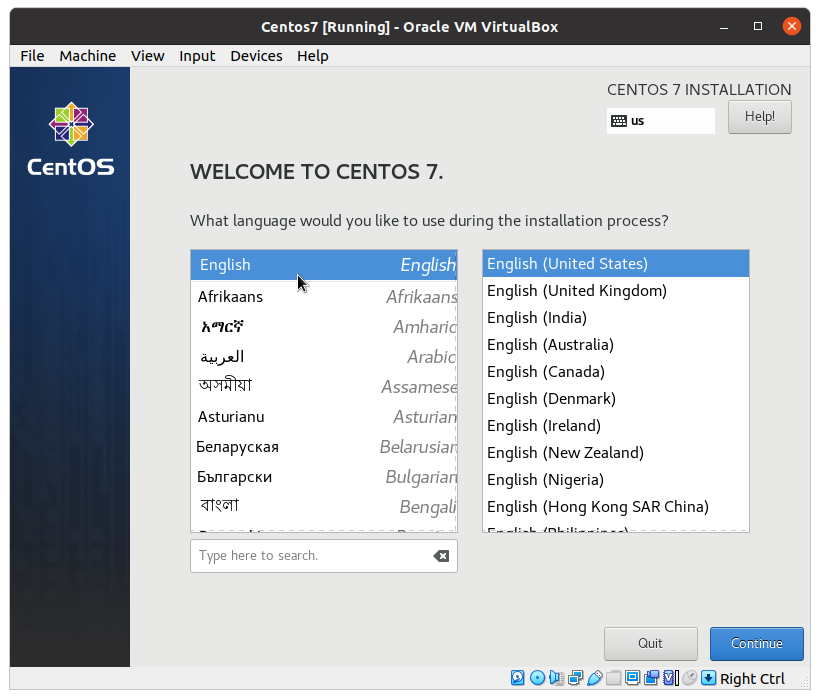Viewport: 820px width, 699px height.
Task: Click the network adapters status icon
Action: coord(576,678)
